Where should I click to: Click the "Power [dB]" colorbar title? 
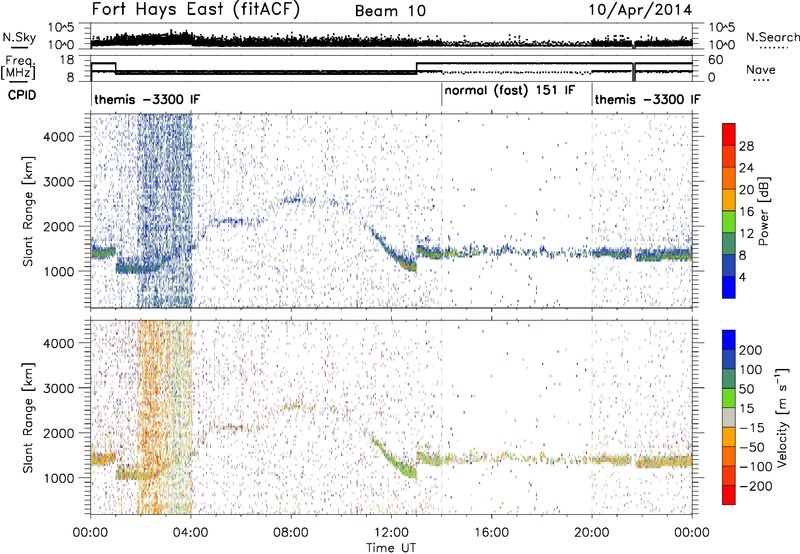click(x=763, y=211)
